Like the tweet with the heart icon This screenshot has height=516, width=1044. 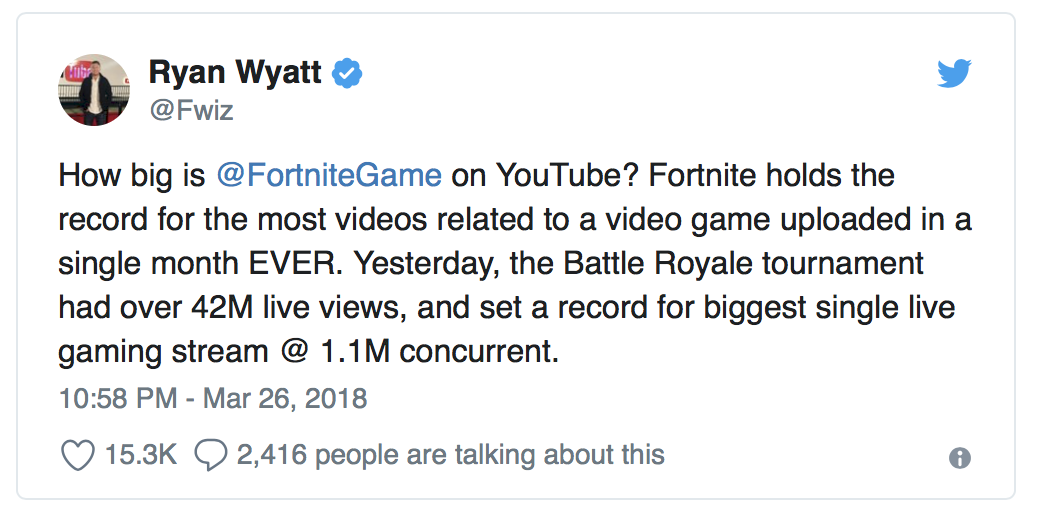[x=77, y=456]
